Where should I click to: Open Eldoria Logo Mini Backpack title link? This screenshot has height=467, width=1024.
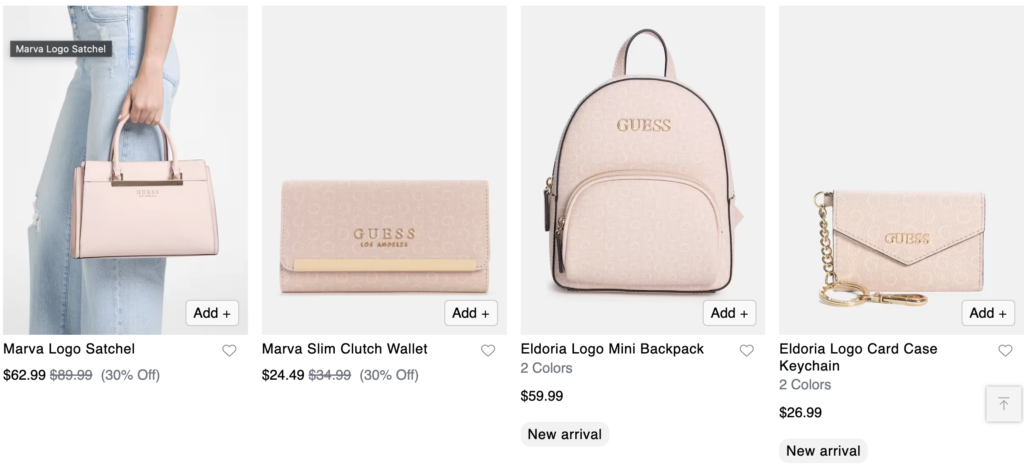[613, 349]
